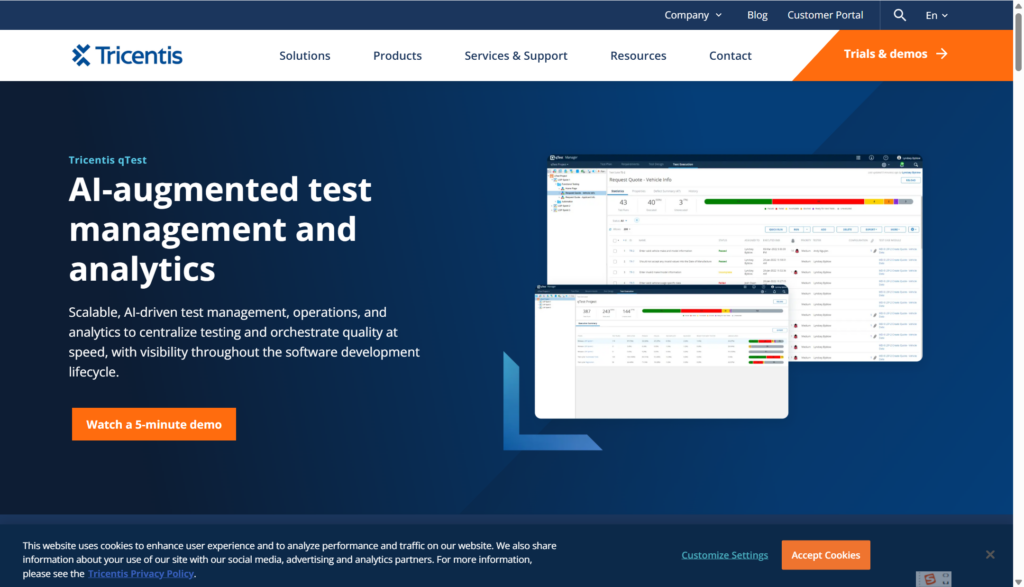Click the Sogou input method icon
1024x587 pixels.
pos(930,579)
